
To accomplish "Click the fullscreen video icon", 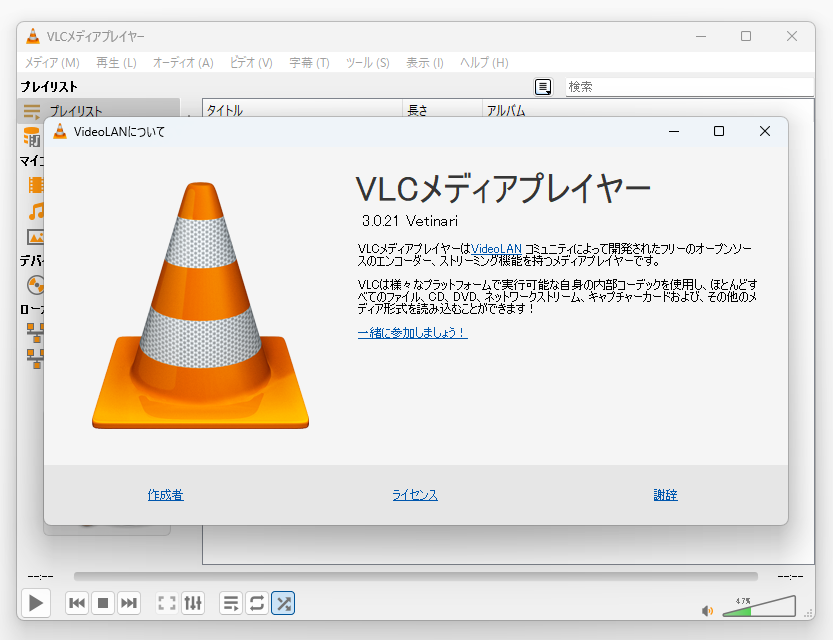I will coord(167,603).
